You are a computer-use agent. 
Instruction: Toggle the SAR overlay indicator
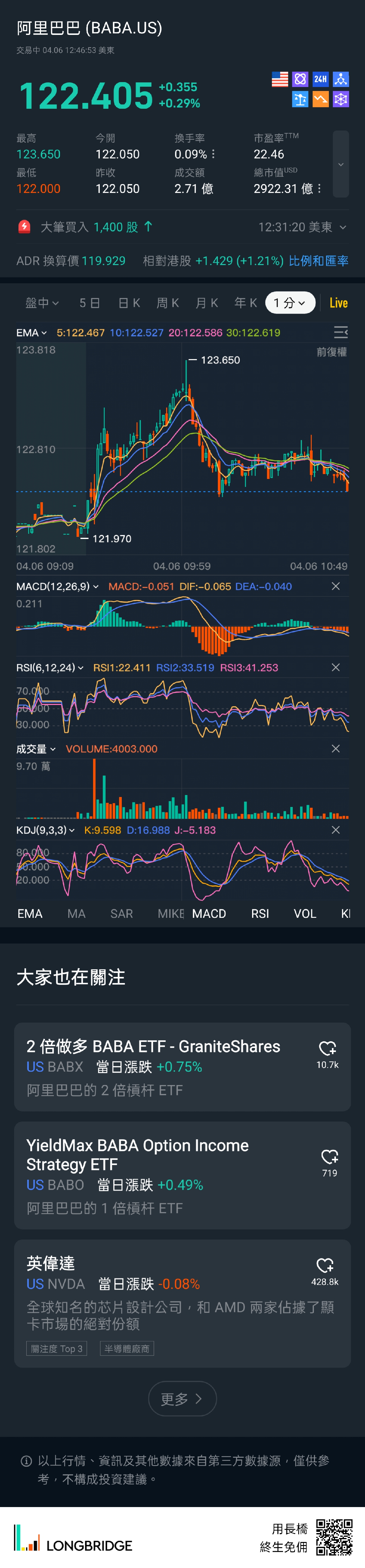tap(122, 914)
